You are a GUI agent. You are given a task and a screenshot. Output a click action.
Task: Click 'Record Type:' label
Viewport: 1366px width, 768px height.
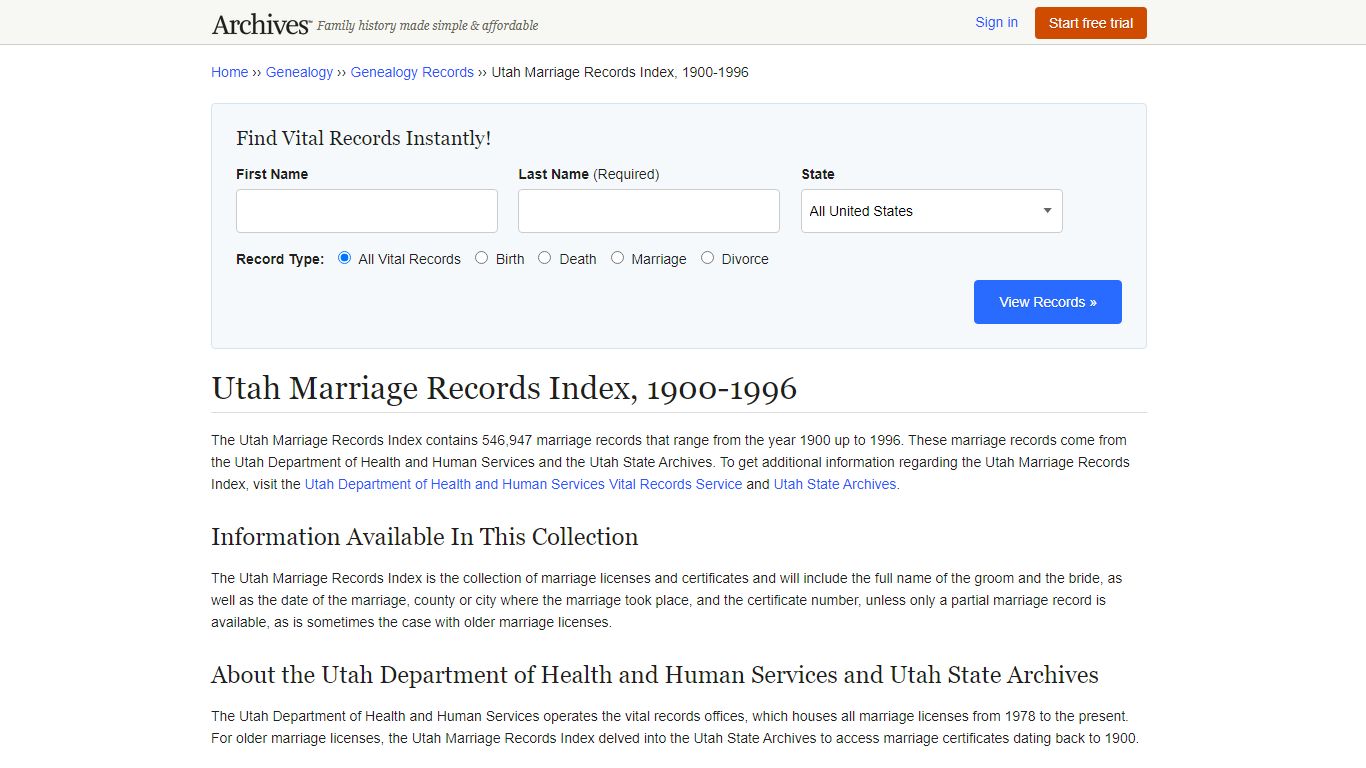coord(280,259)
